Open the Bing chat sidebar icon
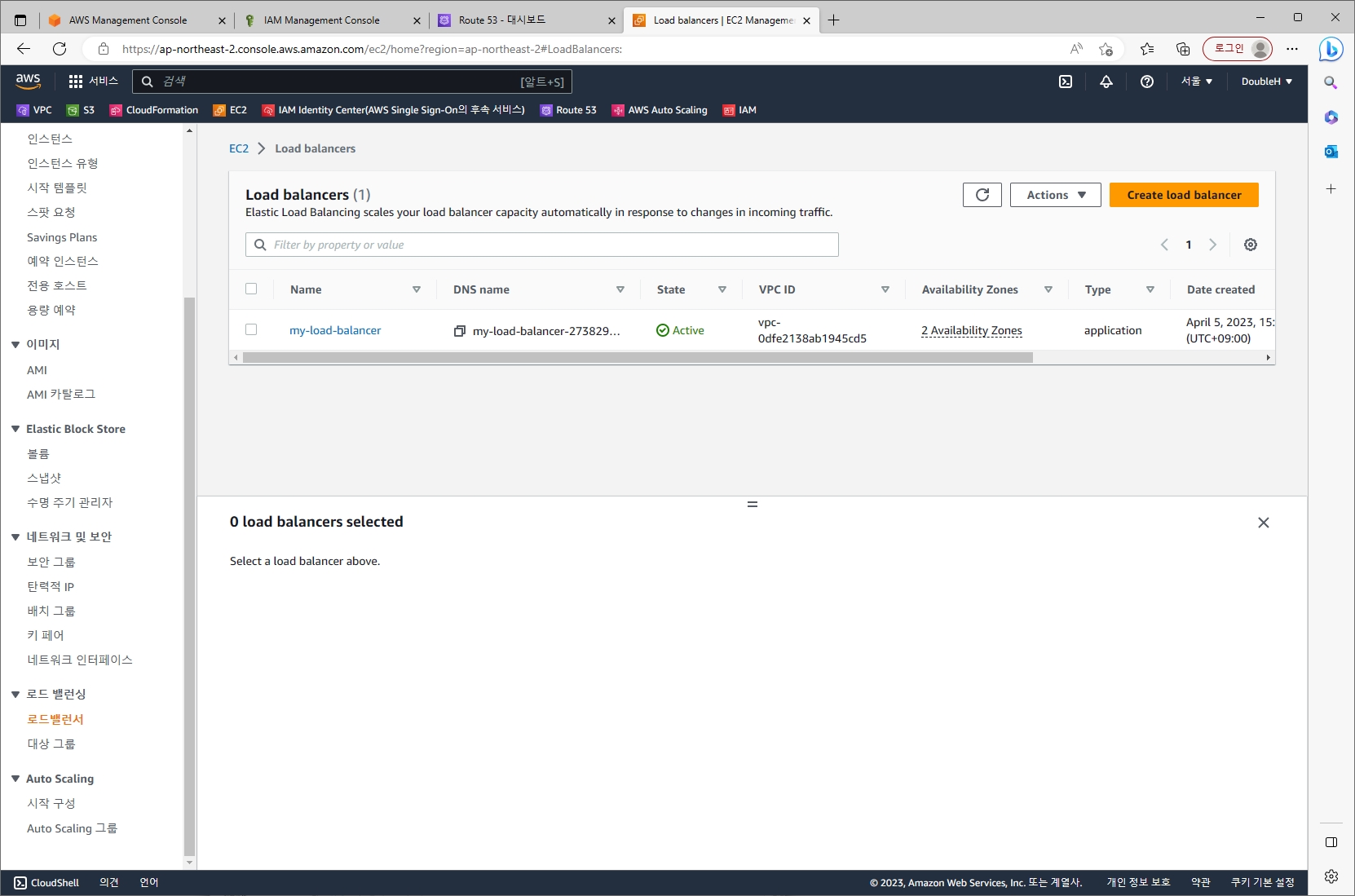Image resolution: width=1355 pixels, height=896 pixels. 1331,49
